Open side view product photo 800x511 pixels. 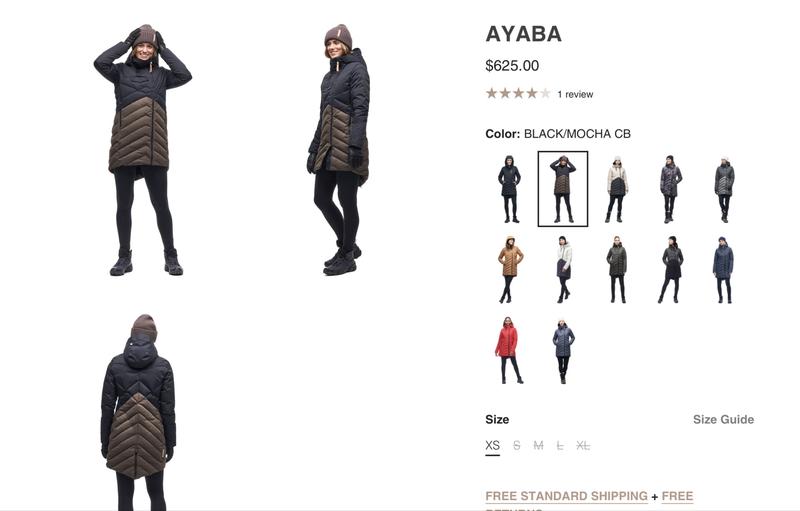click(x=340, y=150)
